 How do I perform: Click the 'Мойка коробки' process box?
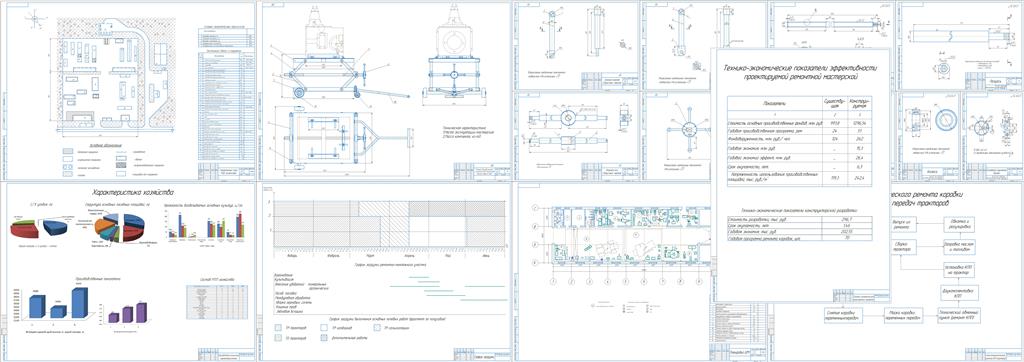(903, 314)
